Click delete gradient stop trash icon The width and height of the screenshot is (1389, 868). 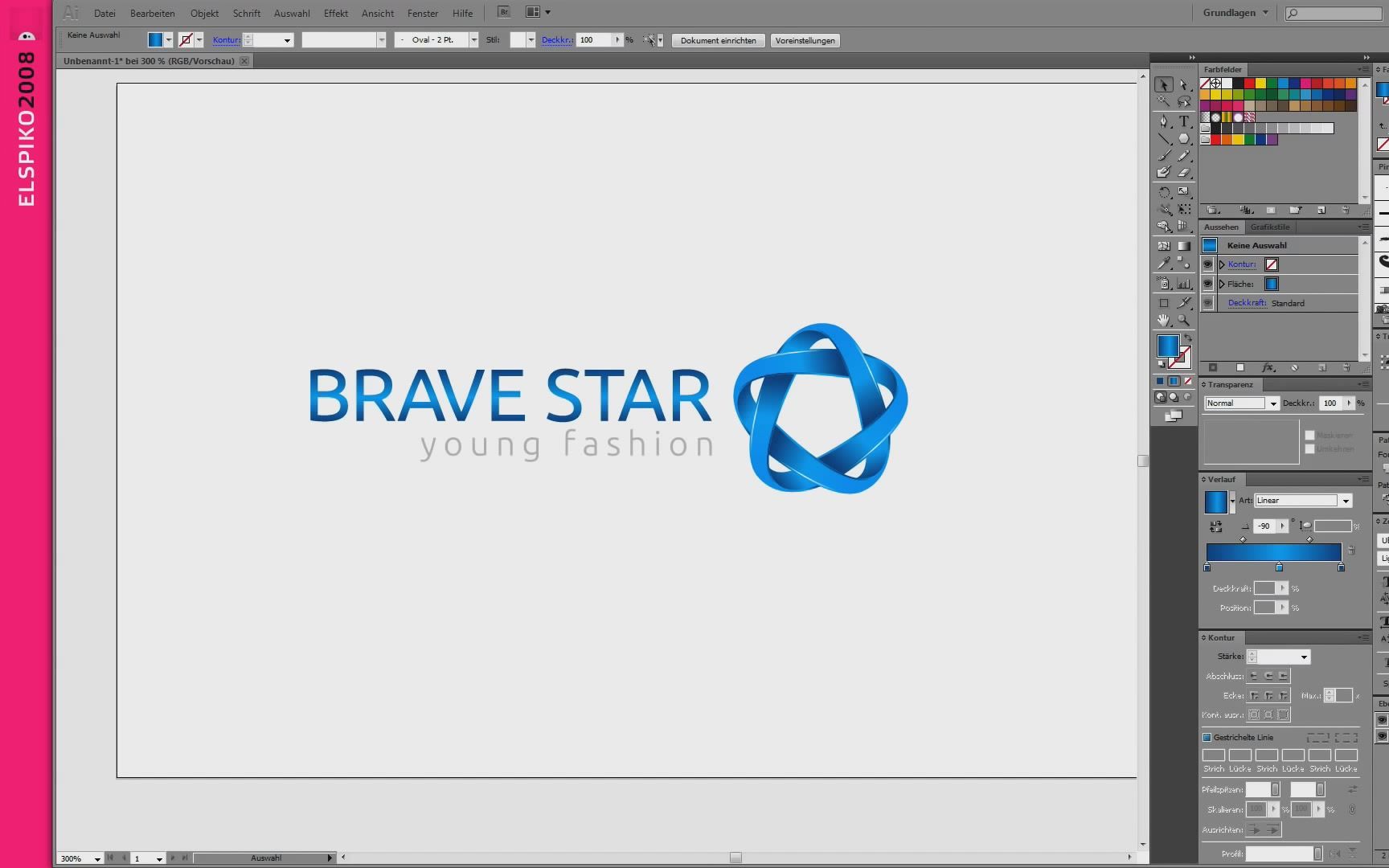pyautogui.click(x=1351, y=551)
